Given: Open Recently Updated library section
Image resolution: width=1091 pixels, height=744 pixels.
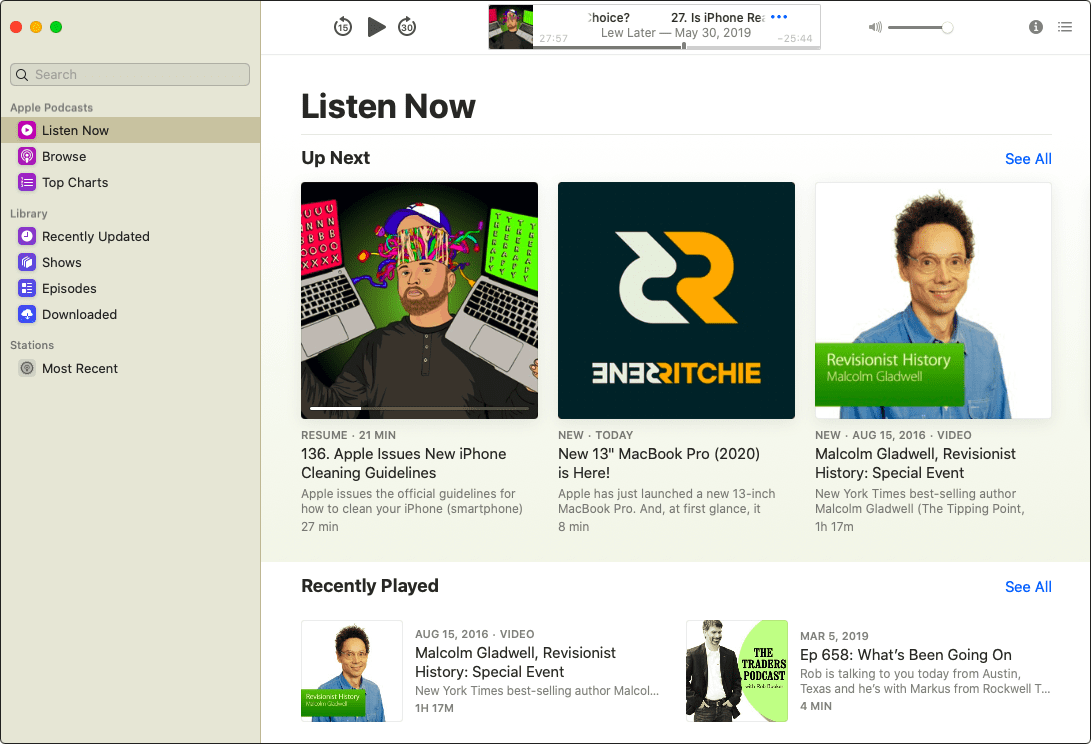Looking at the screenshot, I should point(130,237).
